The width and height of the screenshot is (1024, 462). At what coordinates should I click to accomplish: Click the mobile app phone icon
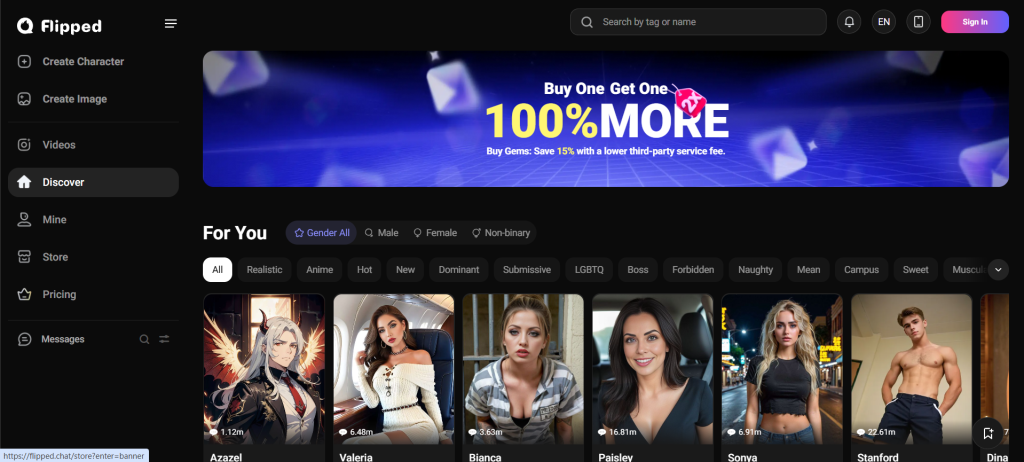point(918,22)
